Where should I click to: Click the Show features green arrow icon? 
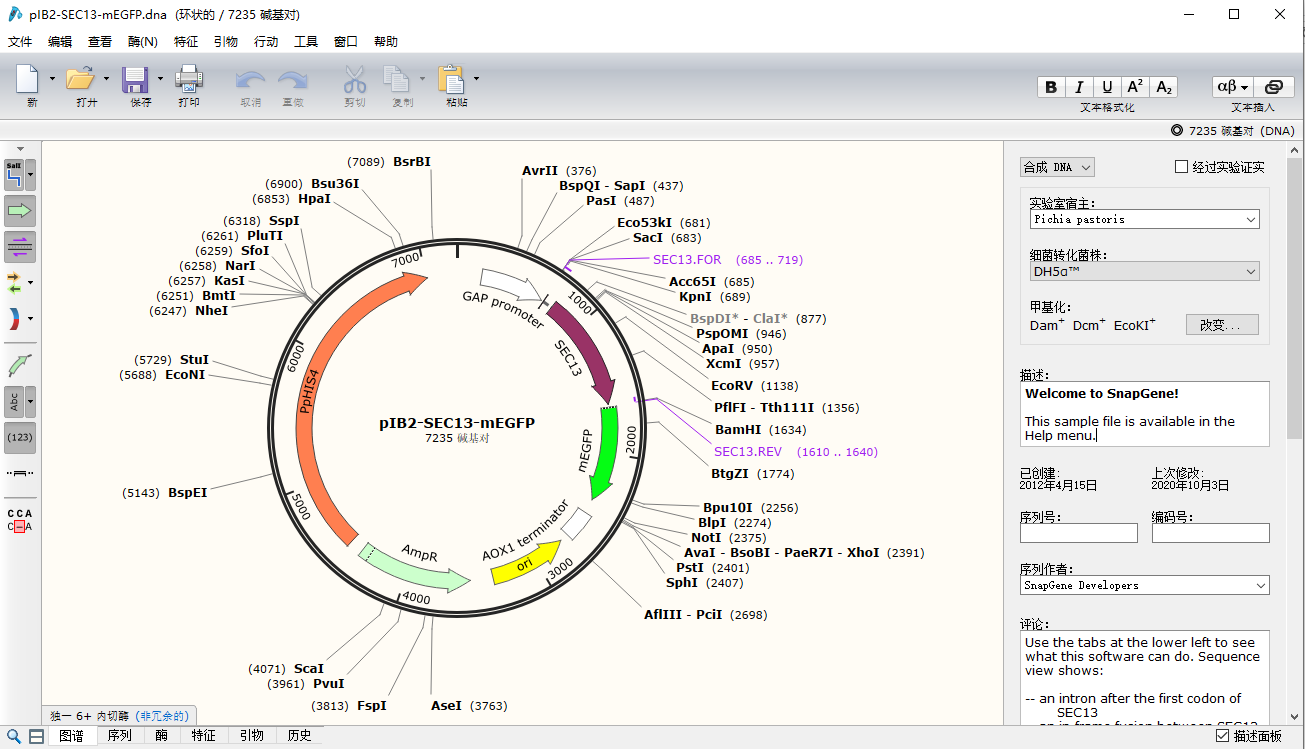click(20, 210)
